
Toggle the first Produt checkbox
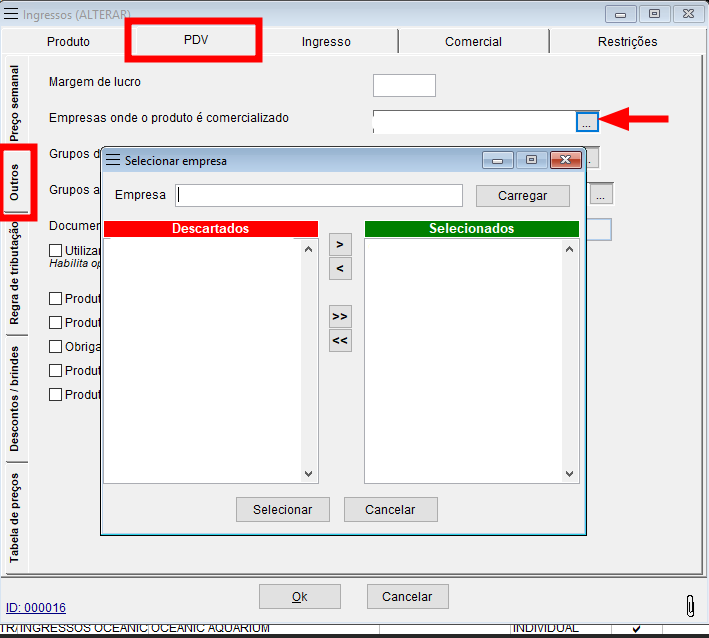pos(55,298)
